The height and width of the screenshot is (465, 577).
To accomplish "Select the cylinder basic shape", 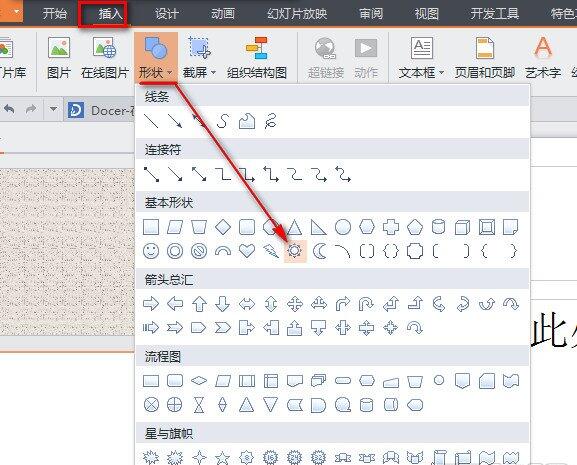I will [x=438, y=227].
